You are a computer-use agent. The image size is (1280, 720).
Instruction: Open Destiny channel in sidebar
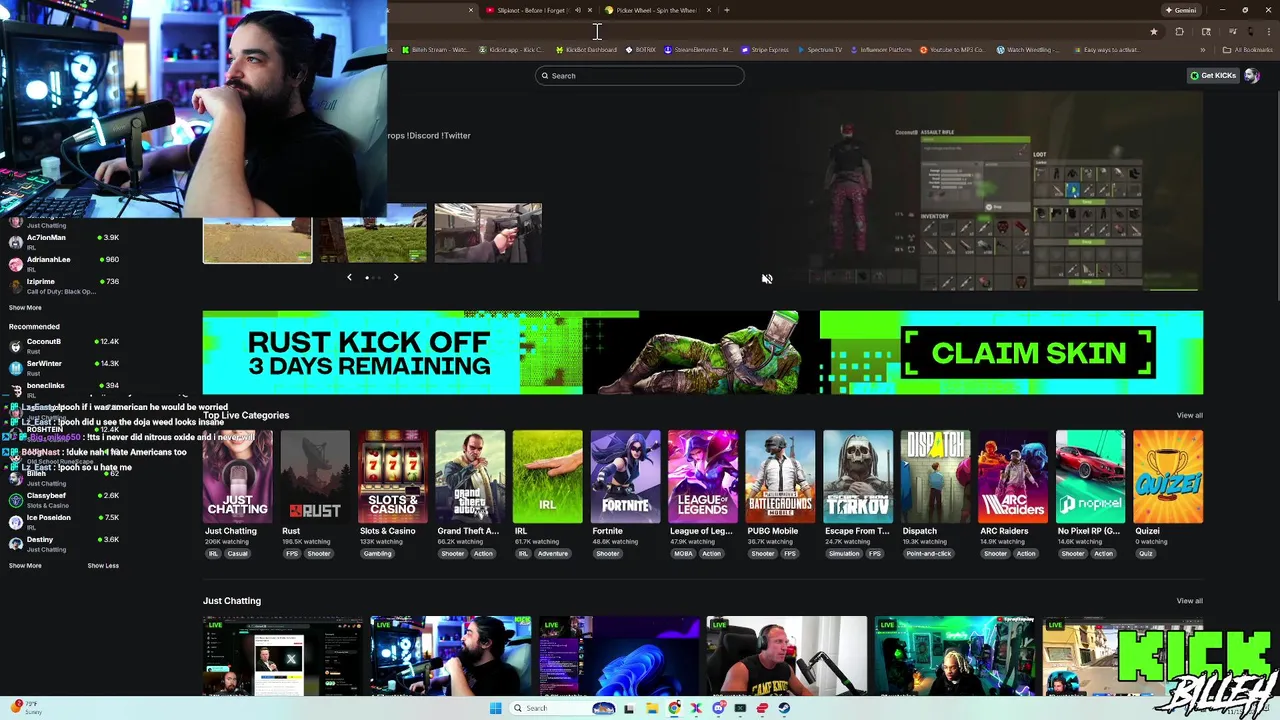[x=64, y=543]
